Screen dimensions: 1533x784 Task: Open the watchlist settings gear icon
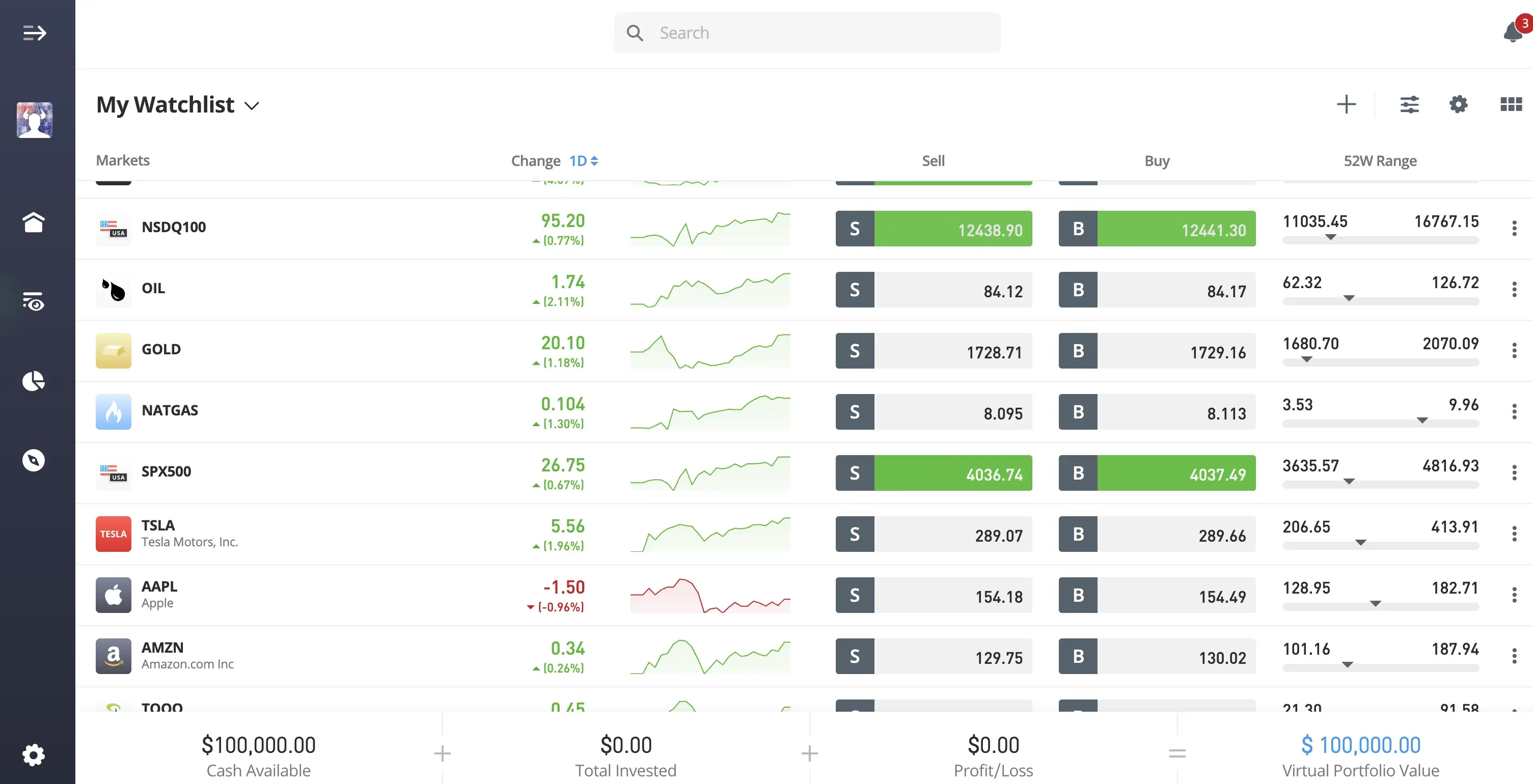1458,105
